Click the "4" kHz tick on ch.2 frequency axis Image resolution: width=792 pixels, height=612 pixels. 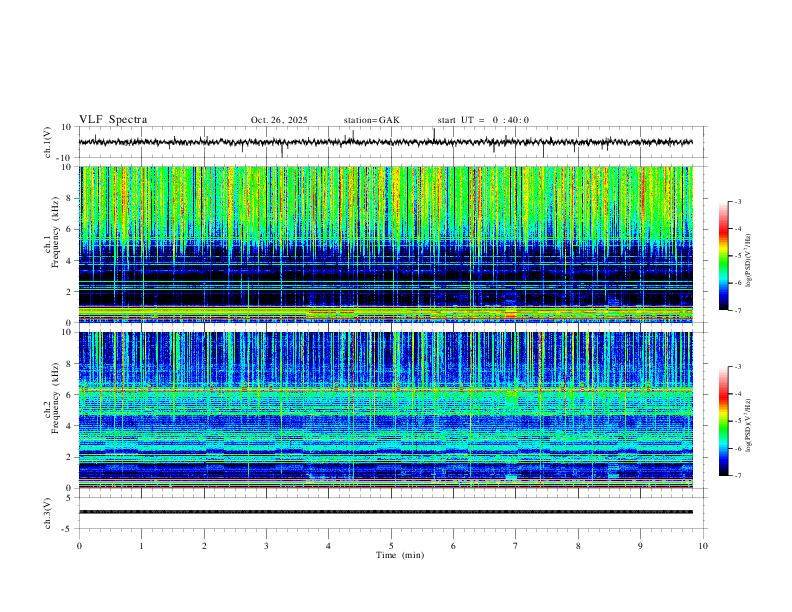tap(70, 426)
